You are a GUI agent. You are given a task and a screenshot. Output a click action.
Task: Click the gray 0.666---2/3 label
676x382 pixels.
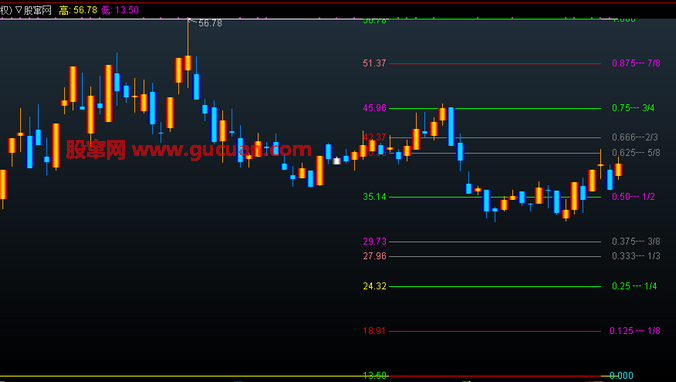(635, 137)
